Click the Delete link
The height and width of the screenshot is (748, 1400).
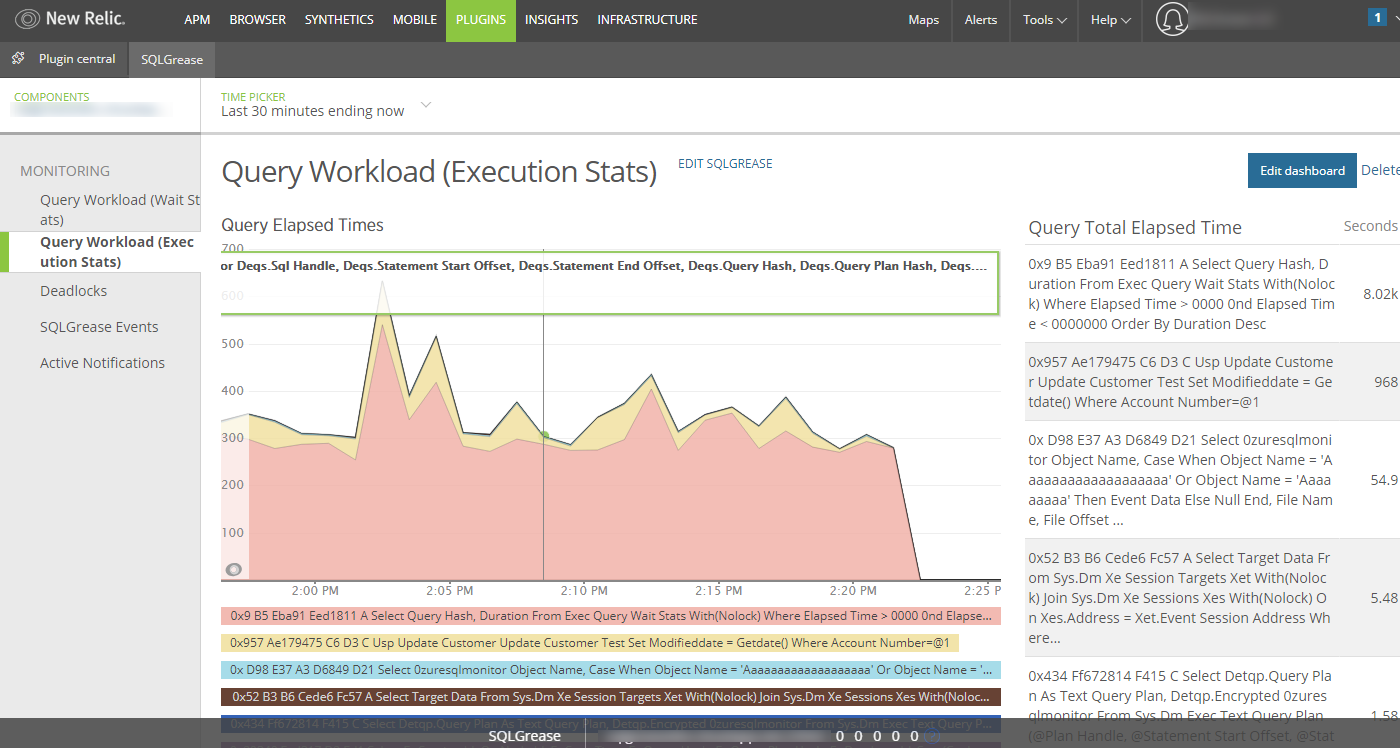[1380, 171]
